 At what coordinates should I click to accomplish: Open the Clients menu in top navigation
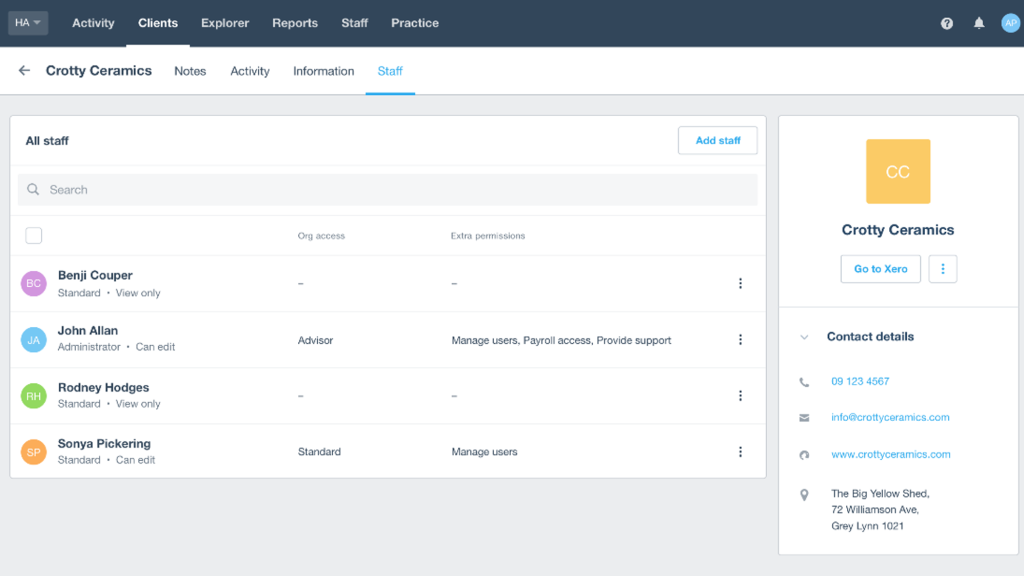pyautogui.click(x=157, y=23)
